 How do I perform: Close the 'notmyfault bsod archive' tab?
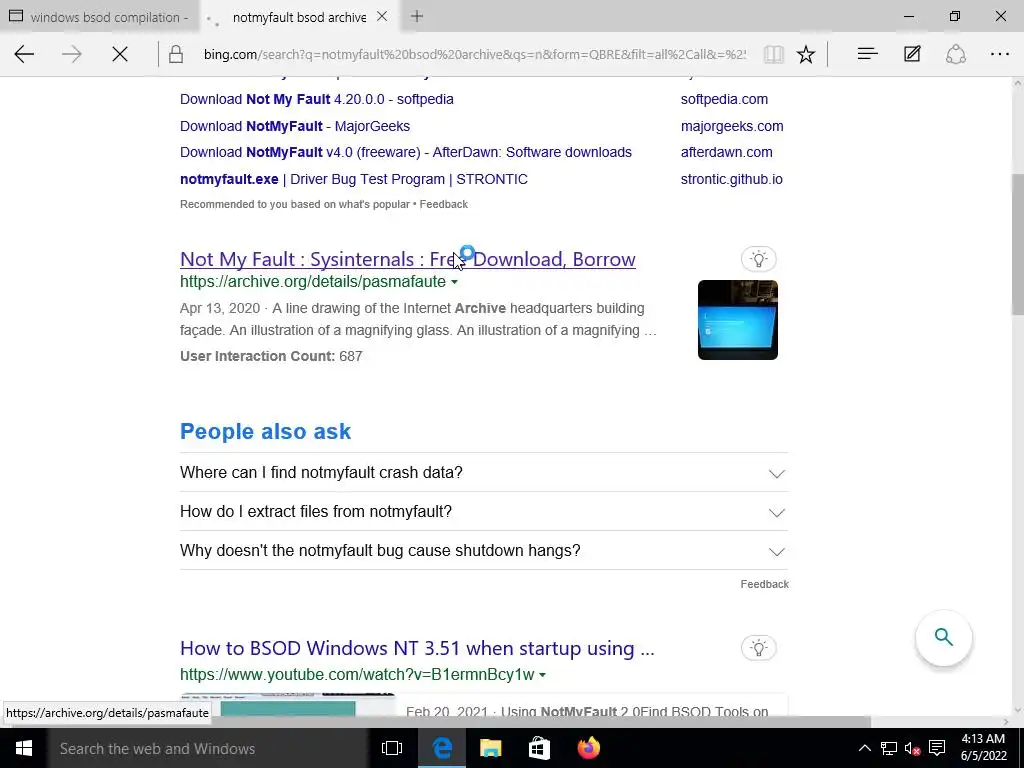(x=382, y=17)
